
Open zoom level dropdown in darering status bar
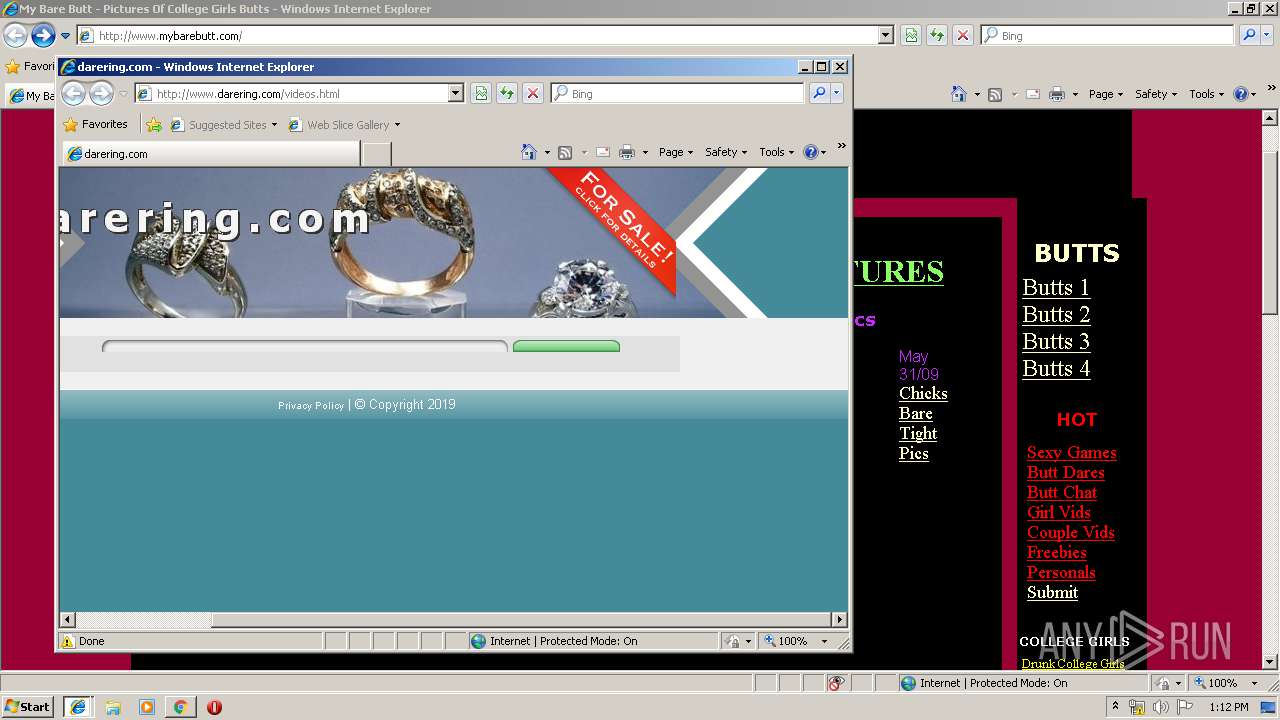pyautogui.click(x=825, y=641)
